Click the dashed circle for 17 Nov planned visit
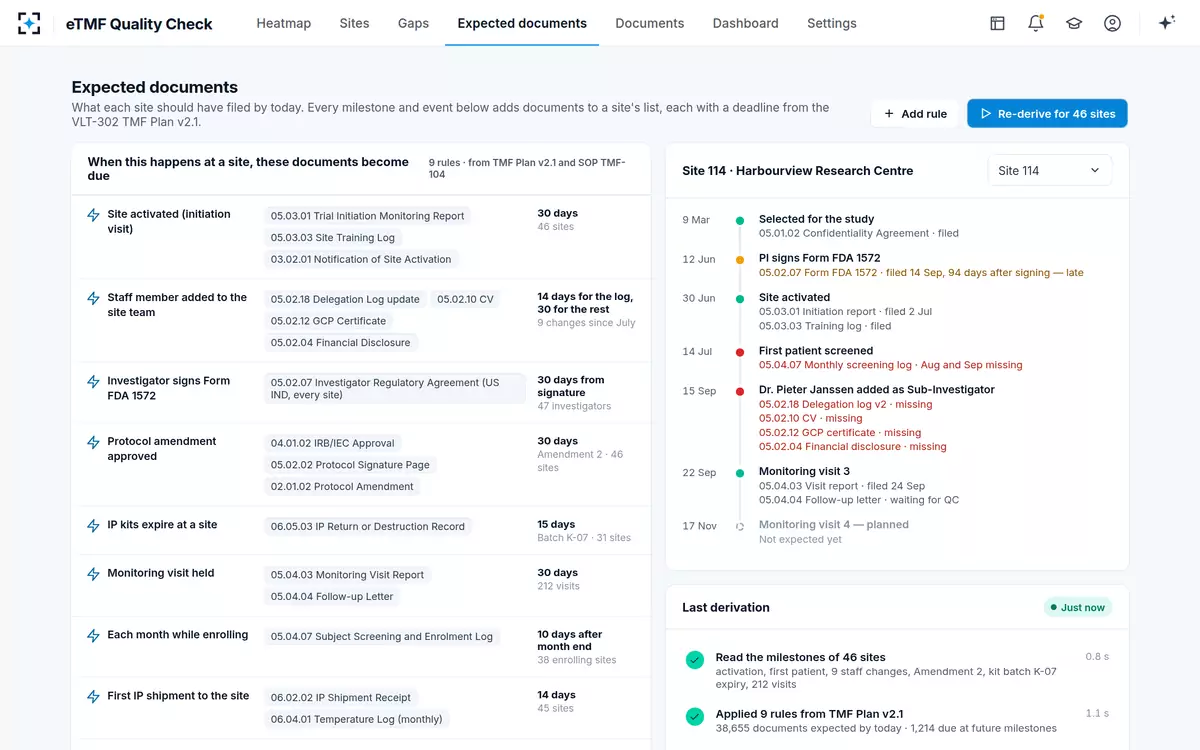 (740, 526)
